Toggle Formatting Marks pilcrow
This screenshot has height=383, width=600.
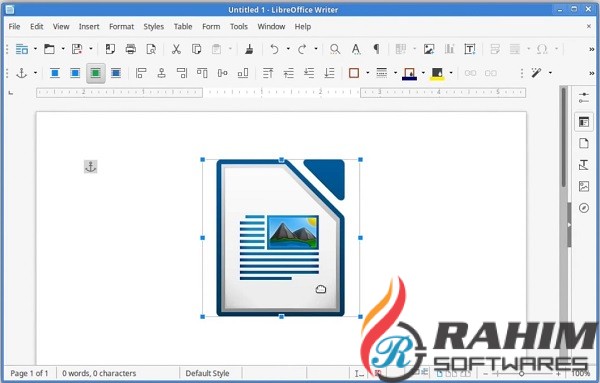pos(377,49)
